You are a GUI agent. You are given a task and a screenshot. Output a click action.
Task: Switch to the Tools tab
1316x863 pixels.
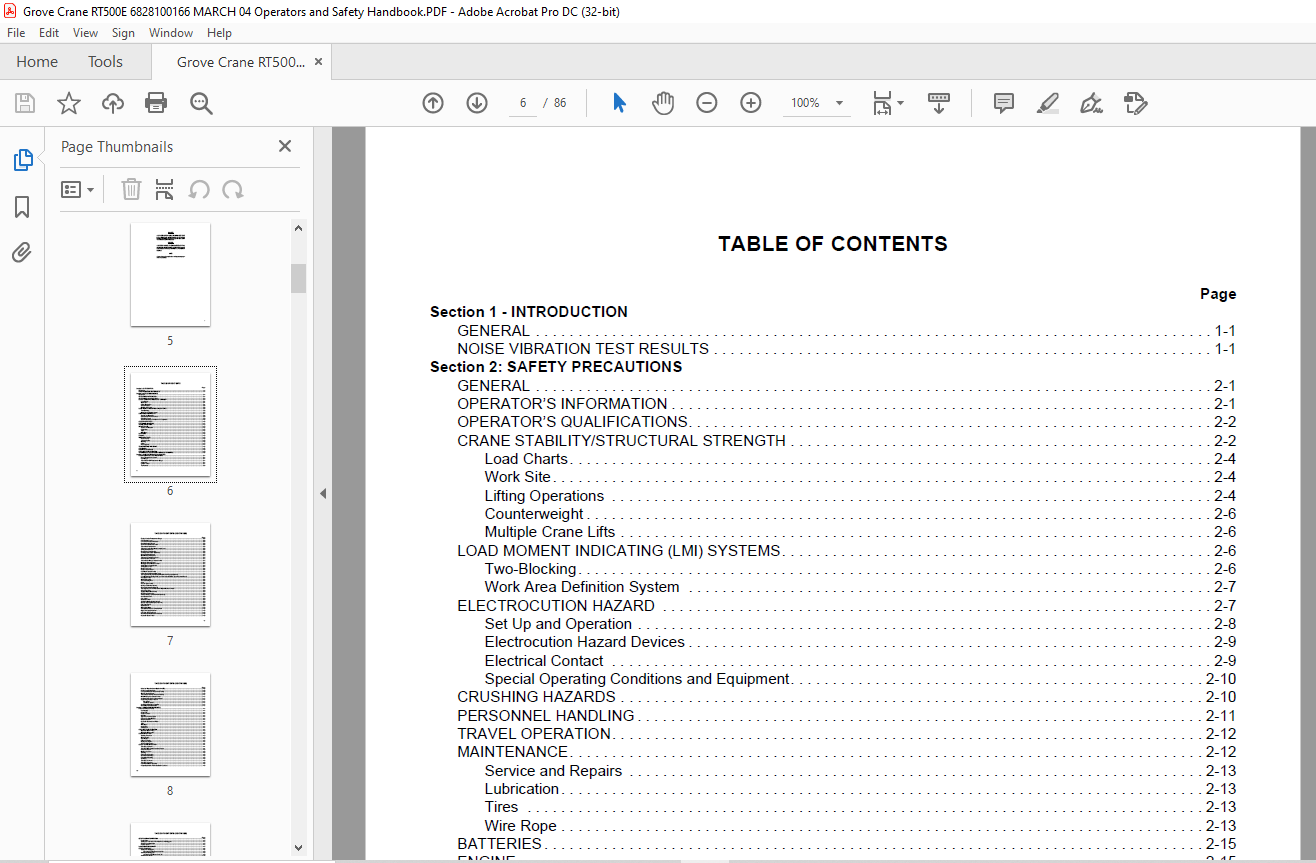[x=105, y=62]
